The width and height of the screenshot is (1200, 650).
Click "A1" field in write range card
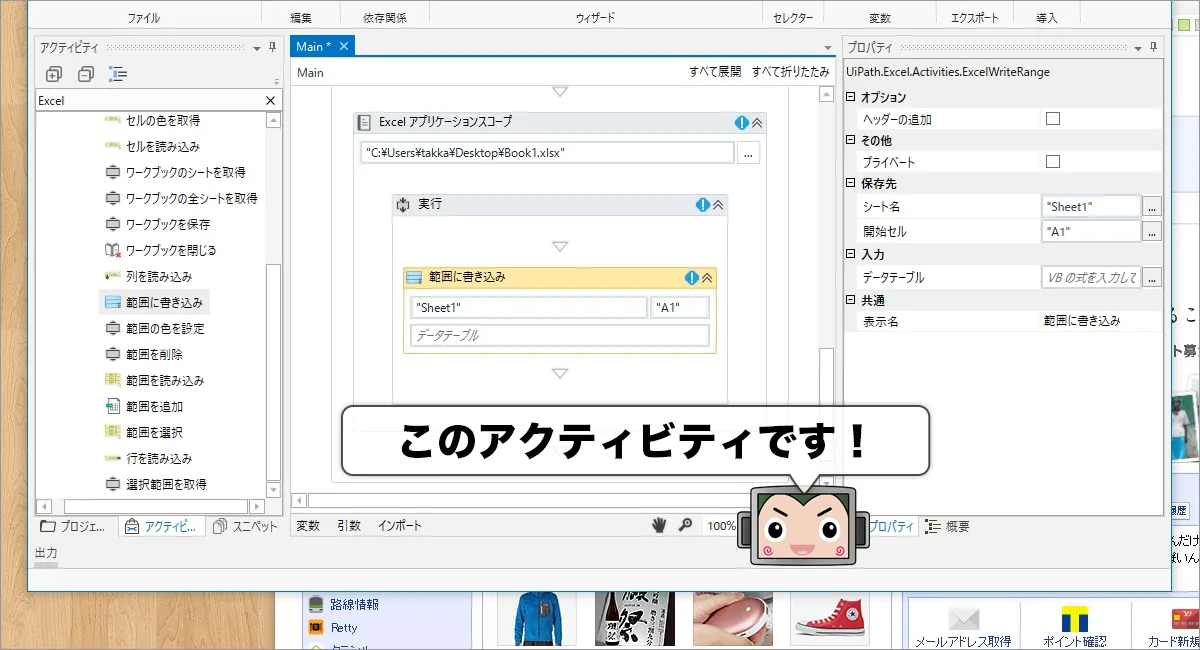point(680,308)
